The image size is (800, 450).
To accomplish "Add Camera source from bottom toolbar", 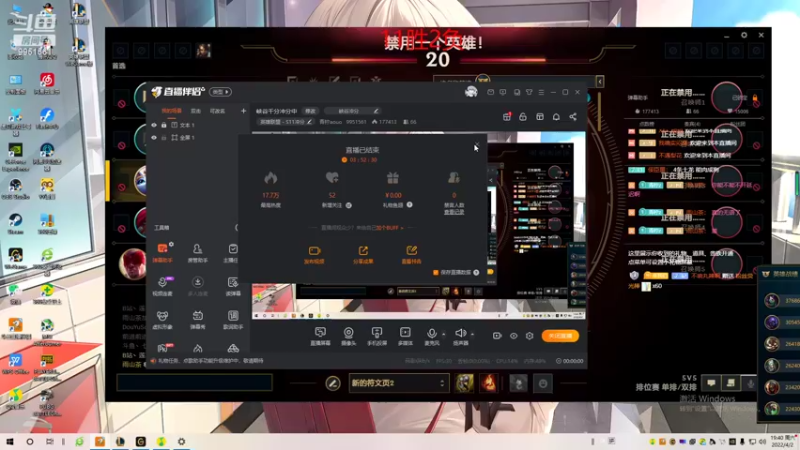I will point(348,337).
